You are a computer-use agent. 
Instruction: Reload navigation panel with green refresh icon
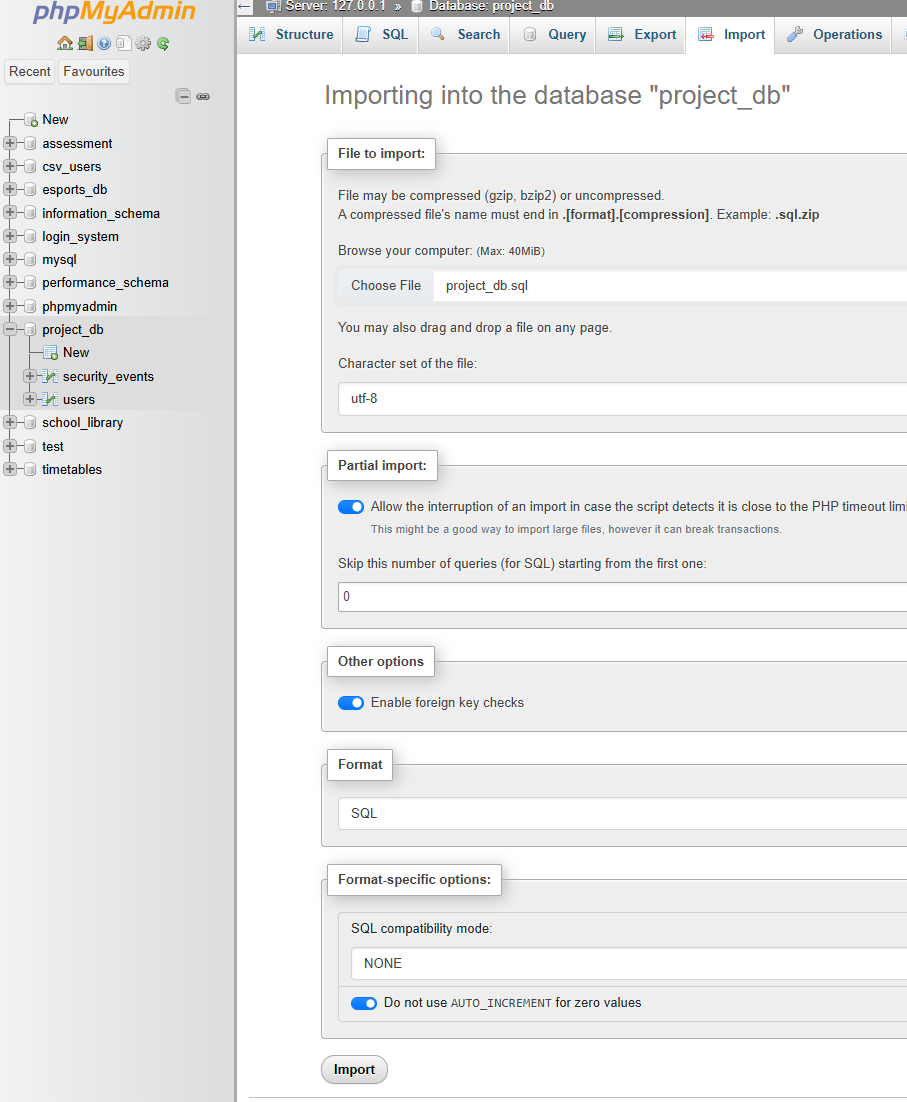[163, 44]
